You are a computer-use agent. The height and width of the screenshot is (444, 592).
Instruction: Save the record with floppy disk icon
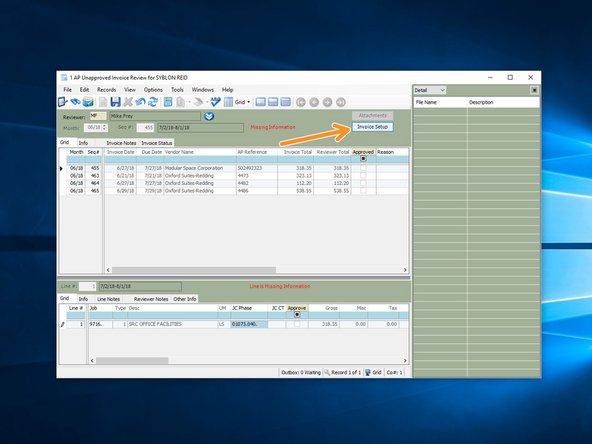click(116, 102)
